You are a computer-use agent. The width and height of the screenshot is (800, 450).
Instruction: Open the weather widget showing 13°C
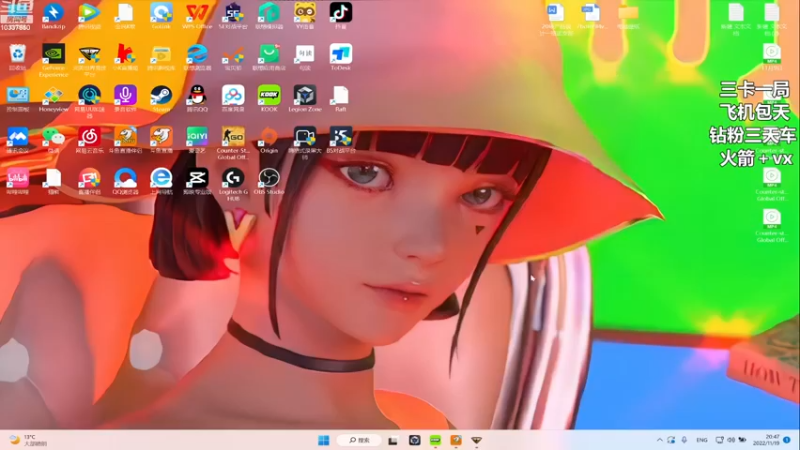[x=29, y=440]
